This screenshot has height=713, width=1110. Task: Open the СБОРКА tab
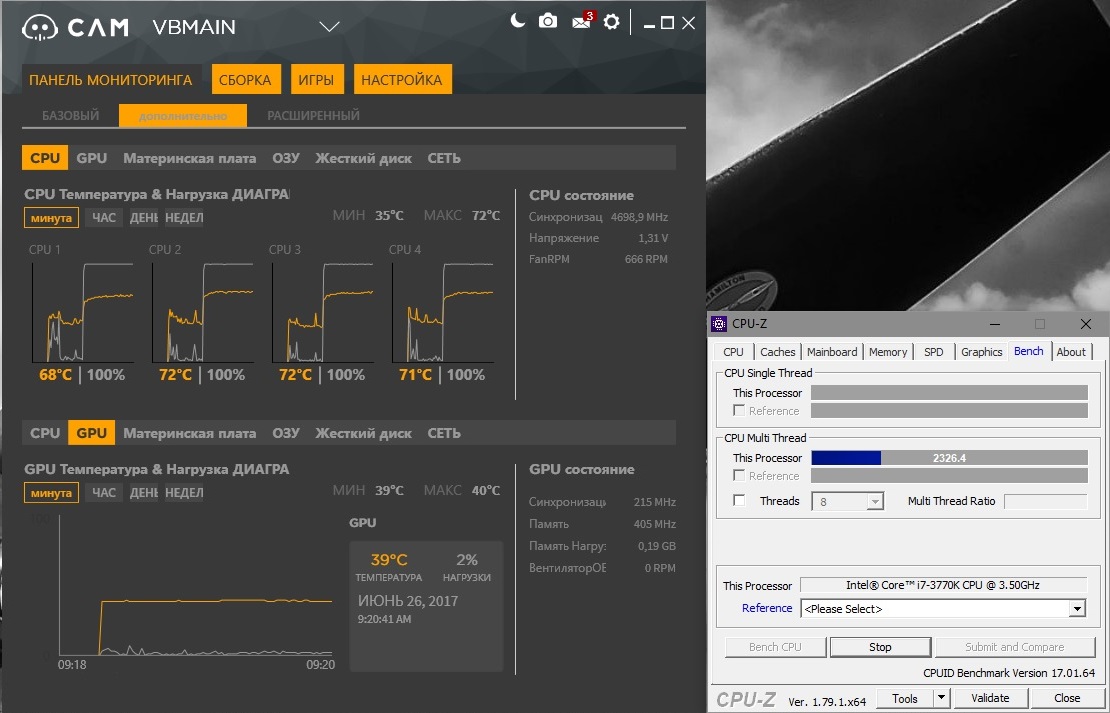[x=245, y=80]
